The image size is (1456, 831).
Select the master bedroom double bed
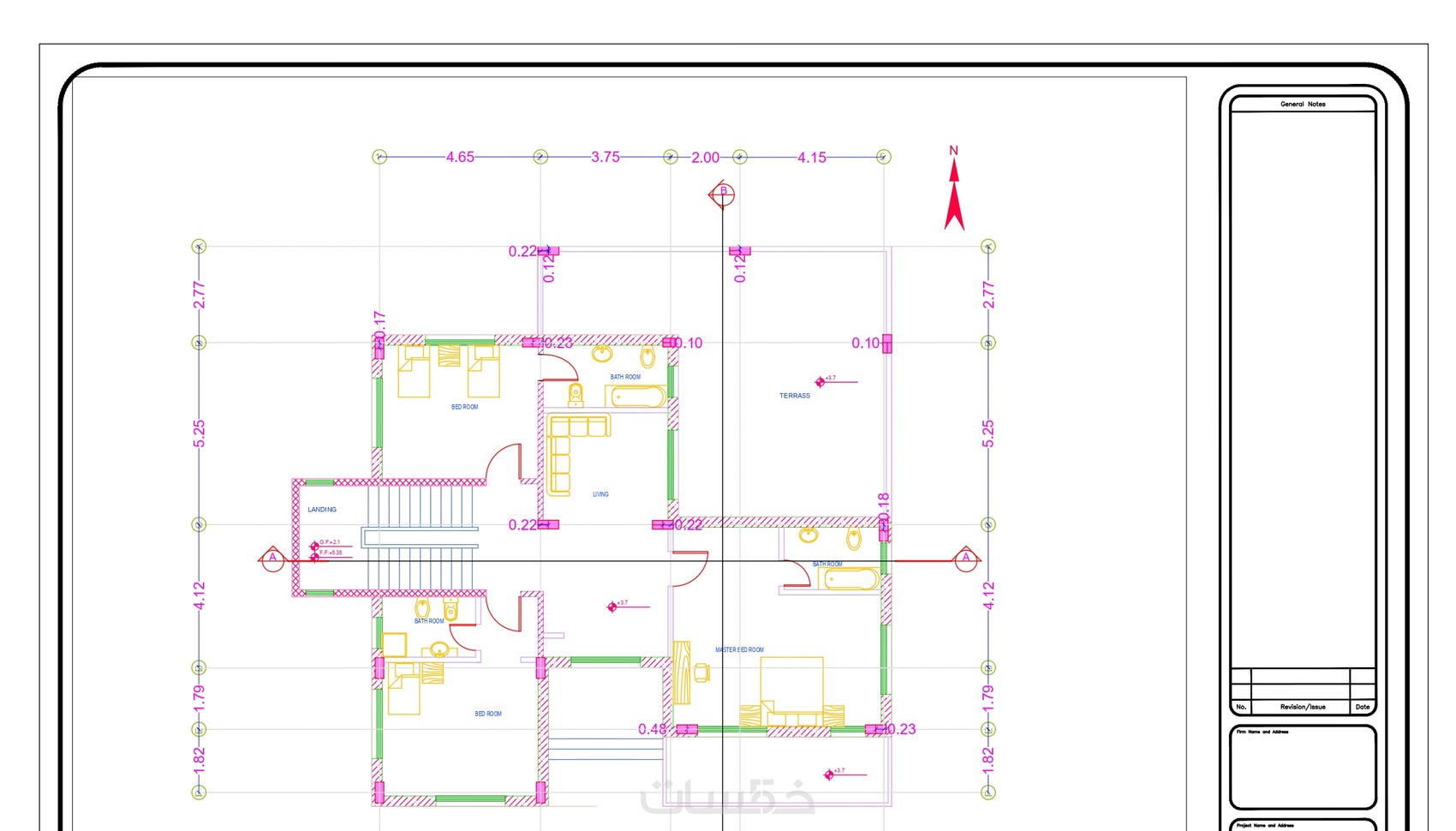[792, 692]
